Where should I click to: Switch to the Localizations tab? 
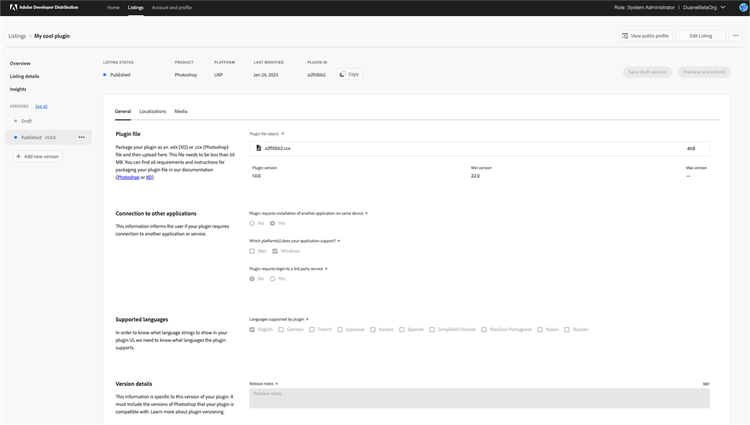coord(152,111)
